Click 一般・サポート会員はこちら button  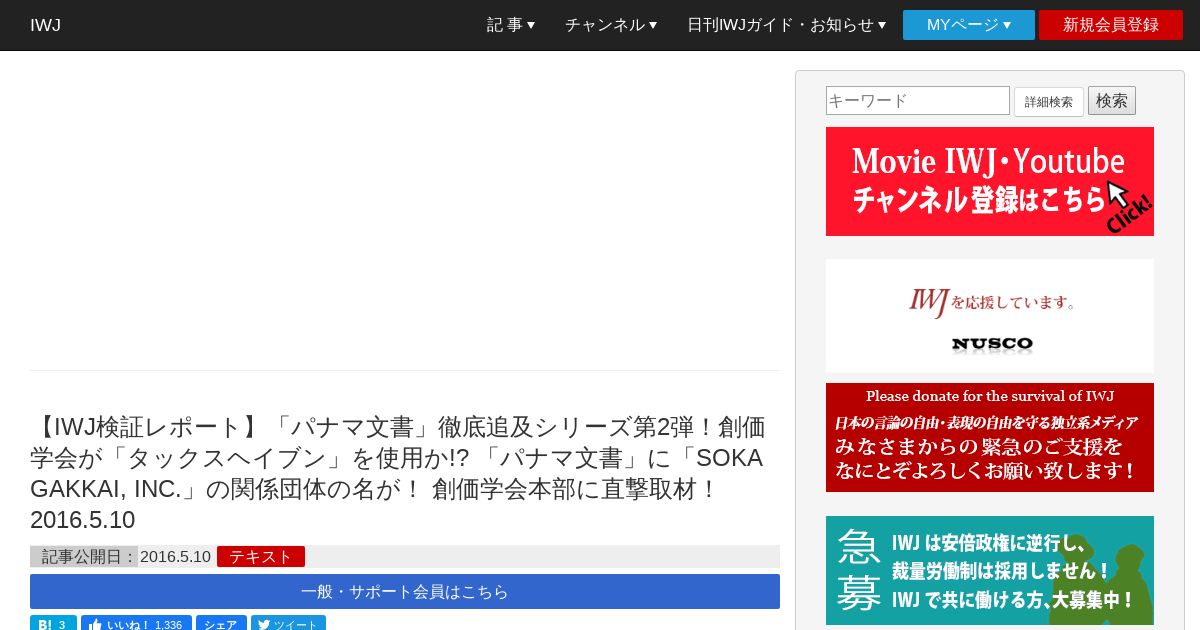click(x=405, y=591)
